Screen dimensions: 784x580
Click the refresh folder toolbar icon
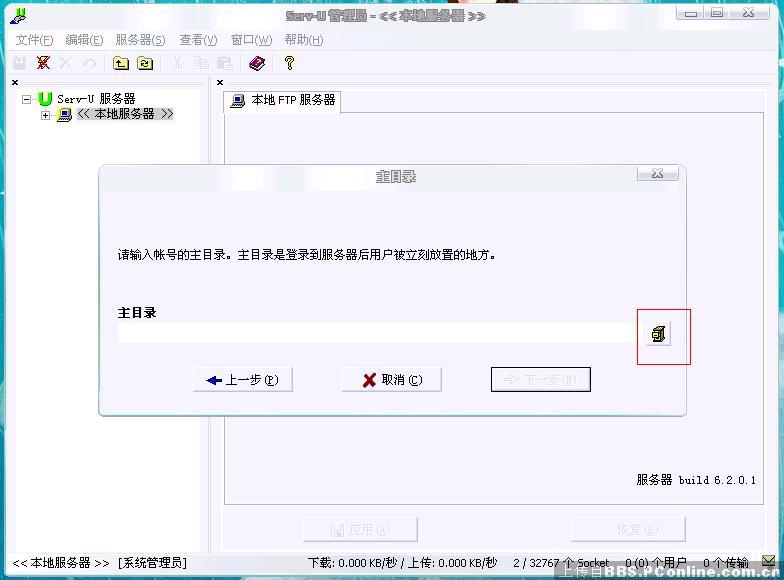145,63
